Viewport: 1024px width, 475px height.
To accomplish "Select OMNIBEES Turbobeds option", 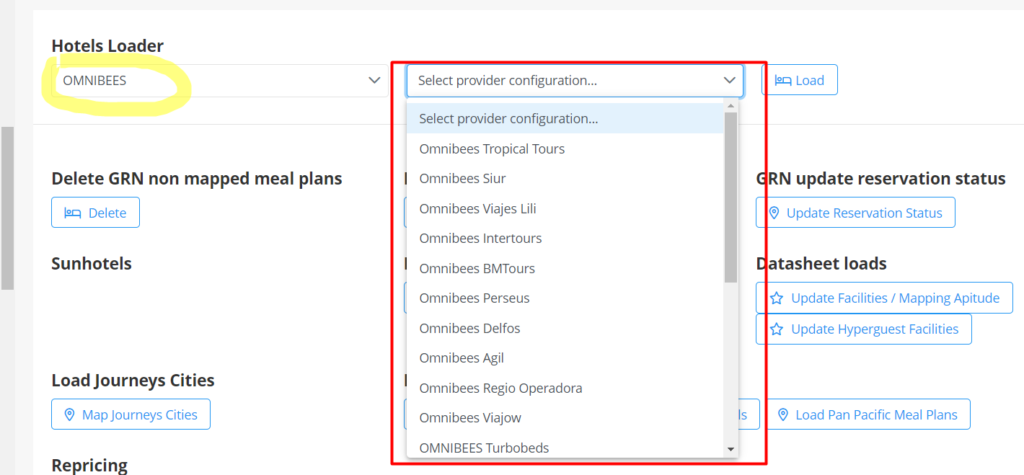I will [x=484, y=448].
